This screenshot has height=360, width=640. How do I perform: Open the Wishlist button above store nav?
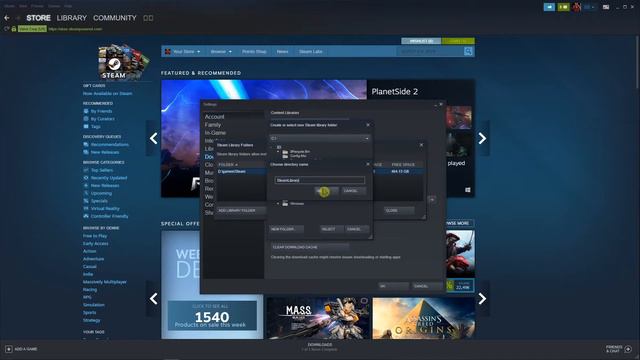pyautogui.click(x=421, y=41)
